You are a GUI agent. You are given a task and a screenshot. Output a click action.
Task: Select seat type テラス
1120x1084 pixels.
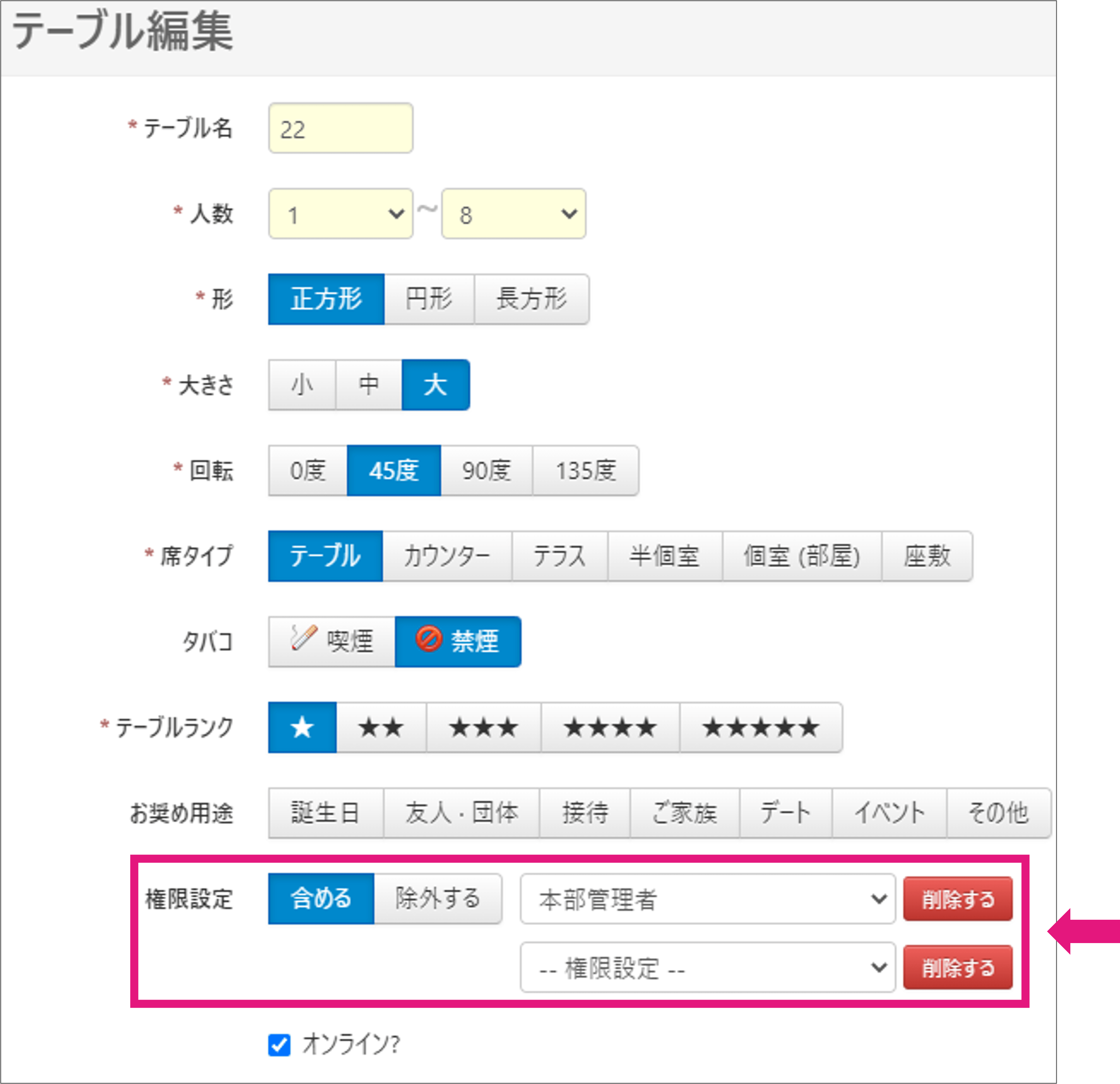pos(560,556)
